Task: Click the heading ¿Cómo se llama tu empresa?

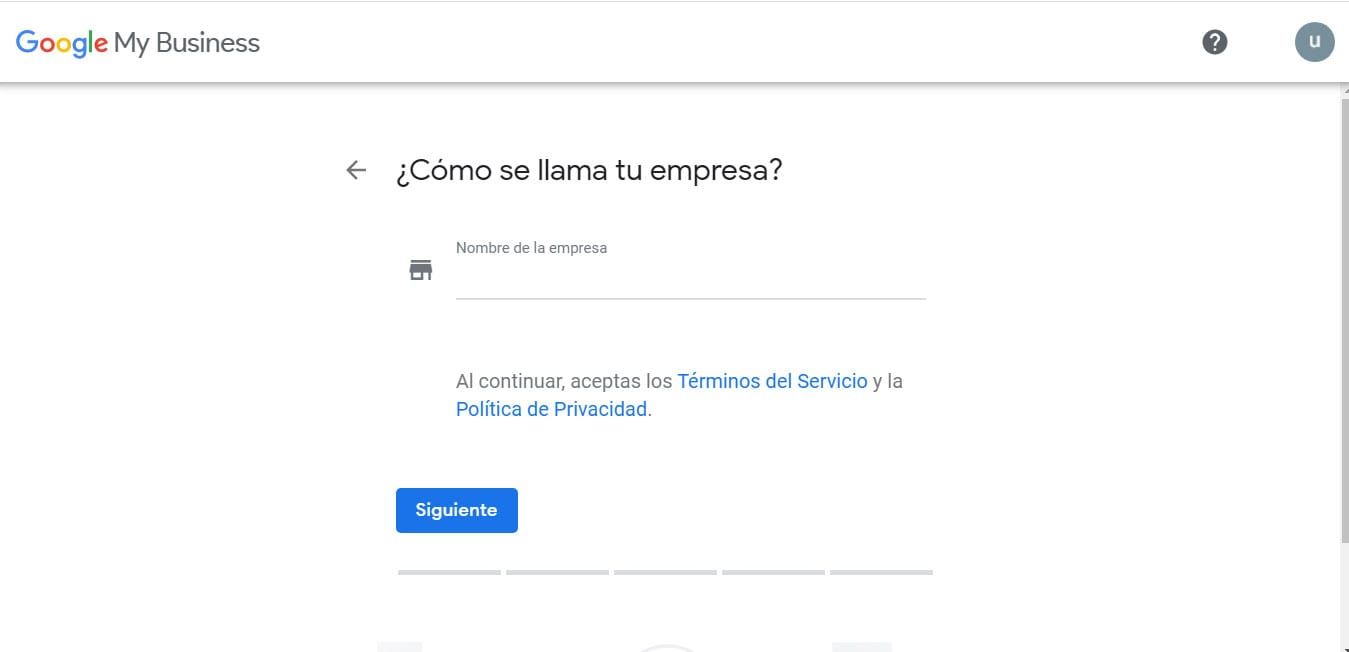Action: 589,170
